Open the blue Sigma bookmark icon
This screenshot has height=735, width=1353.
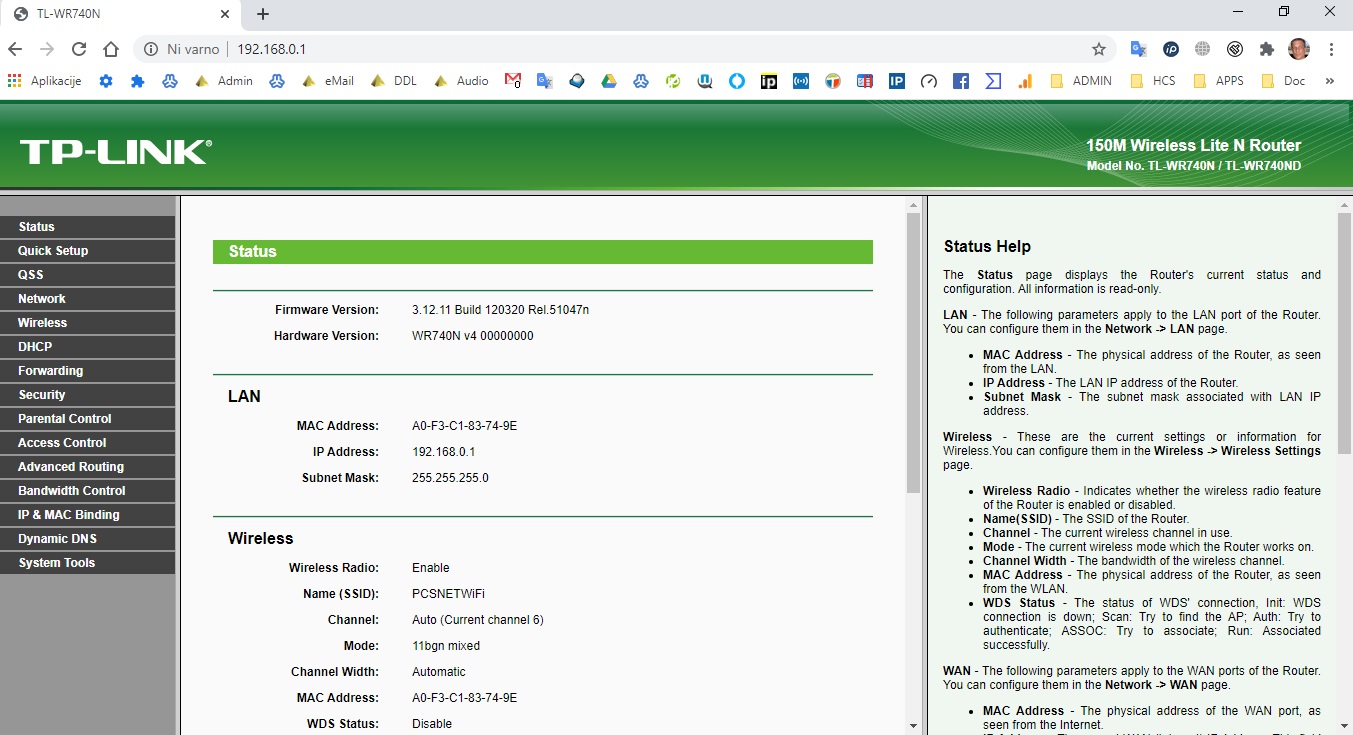point(993,81)
